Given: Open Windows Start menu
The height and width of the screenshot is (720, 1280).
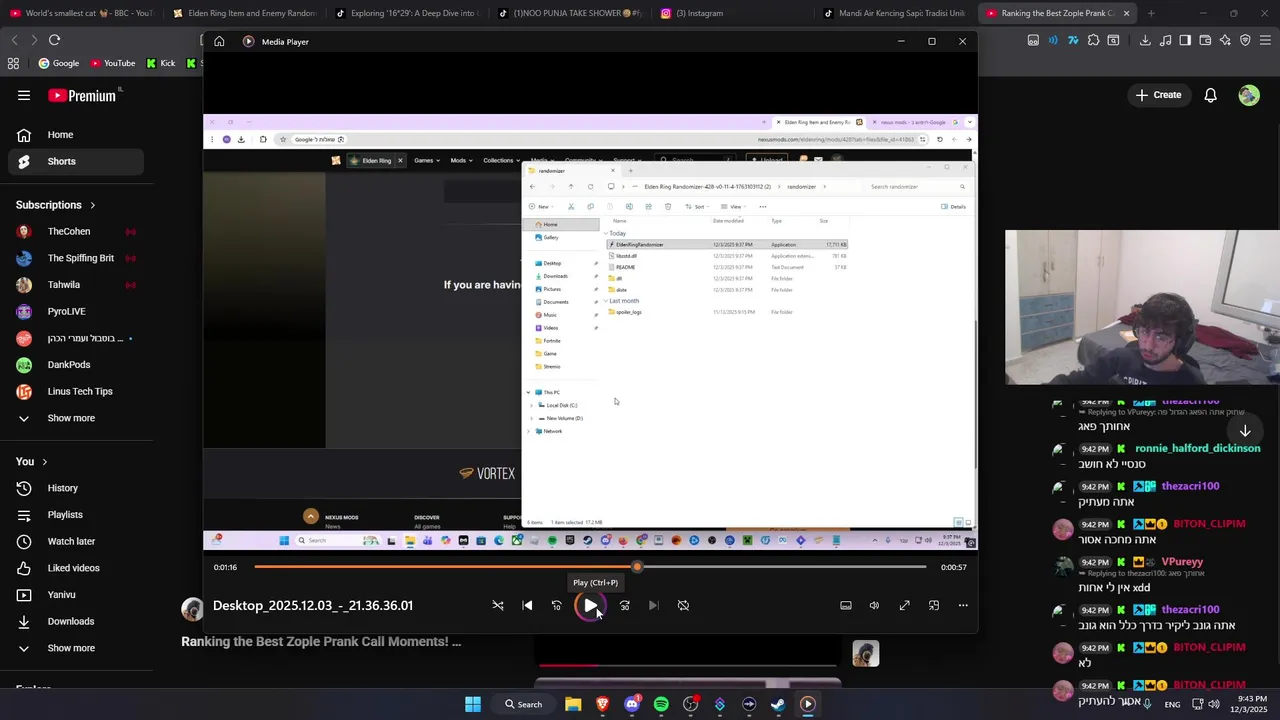Looking at the screenshot, I should click(473, 704).
